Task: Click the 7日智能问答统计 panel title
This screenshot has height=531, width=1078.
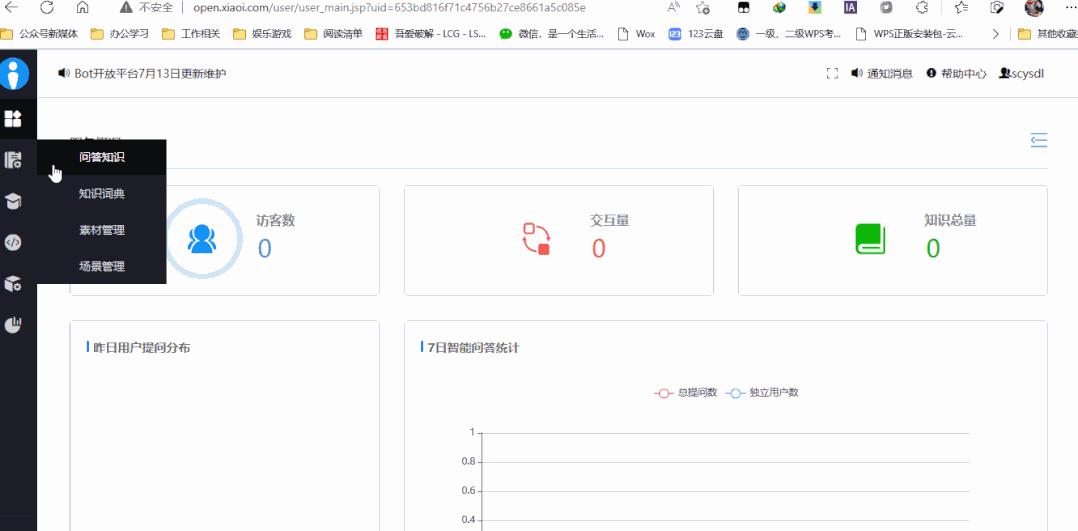Action: pyautogui.click(x=473, y=347)
